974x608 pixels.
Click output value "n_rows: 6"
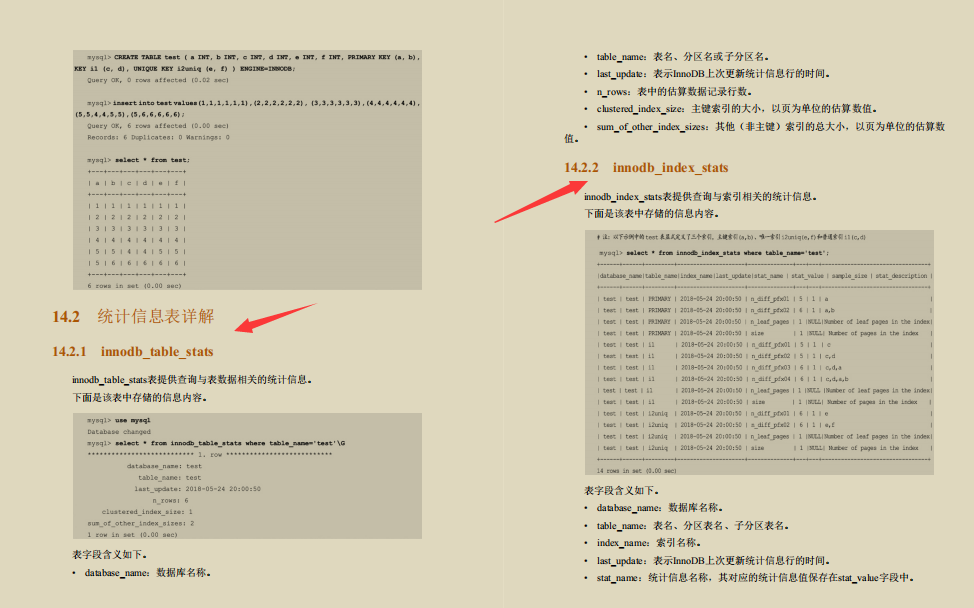pos(170,501)
